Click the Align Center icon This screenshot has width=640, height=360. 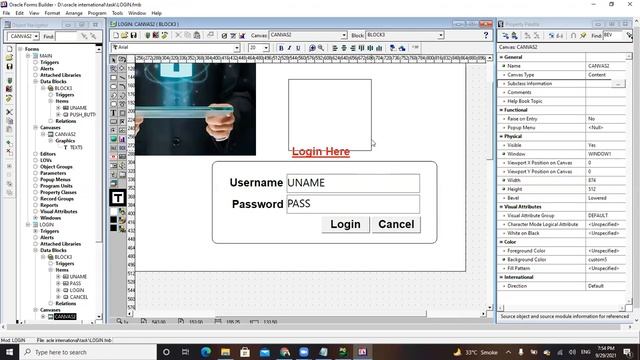(344, 48)
